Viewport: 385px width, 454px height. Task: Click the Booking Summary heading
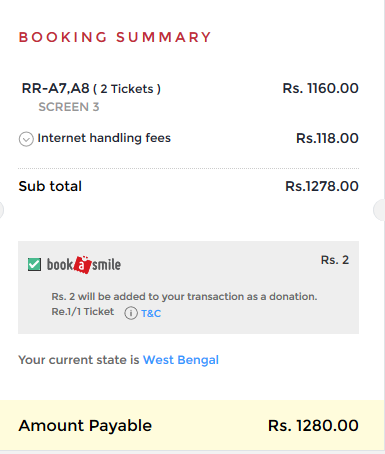115,37
